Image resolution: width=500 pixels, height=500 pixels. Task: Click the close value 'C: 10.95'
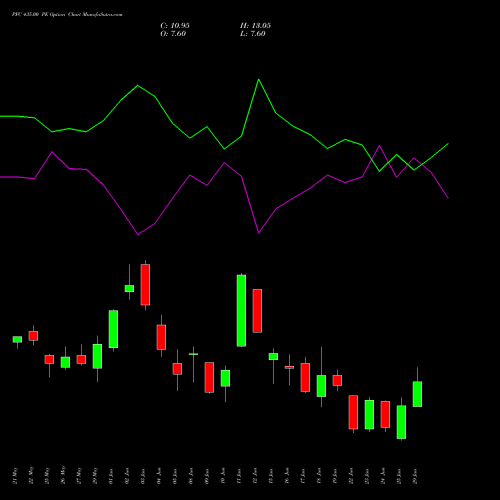point(175,26)
